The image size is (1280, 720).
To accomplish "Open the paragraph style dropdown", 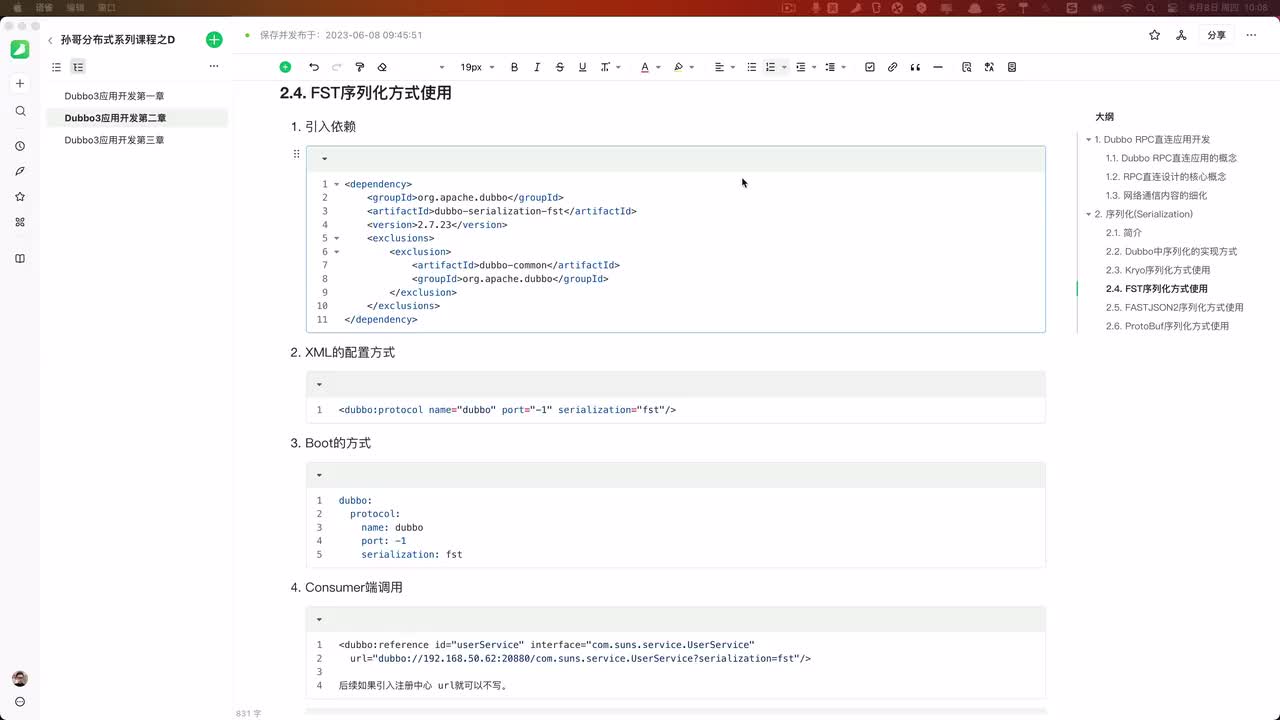I will (442, 67).
